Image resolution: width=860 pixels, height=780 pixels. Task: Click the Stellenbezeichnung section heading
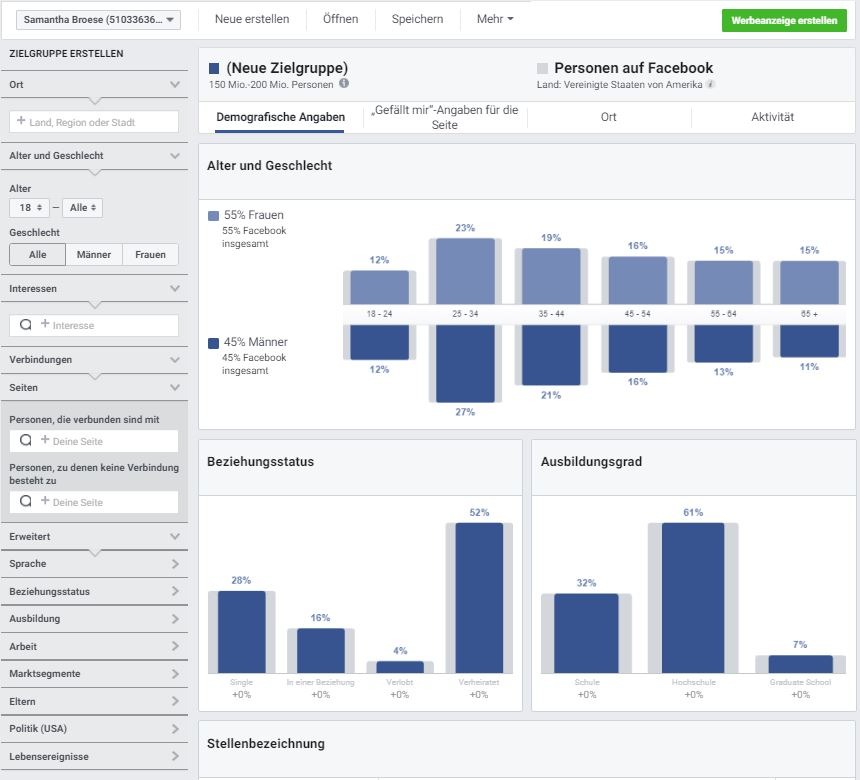[266, 744]
